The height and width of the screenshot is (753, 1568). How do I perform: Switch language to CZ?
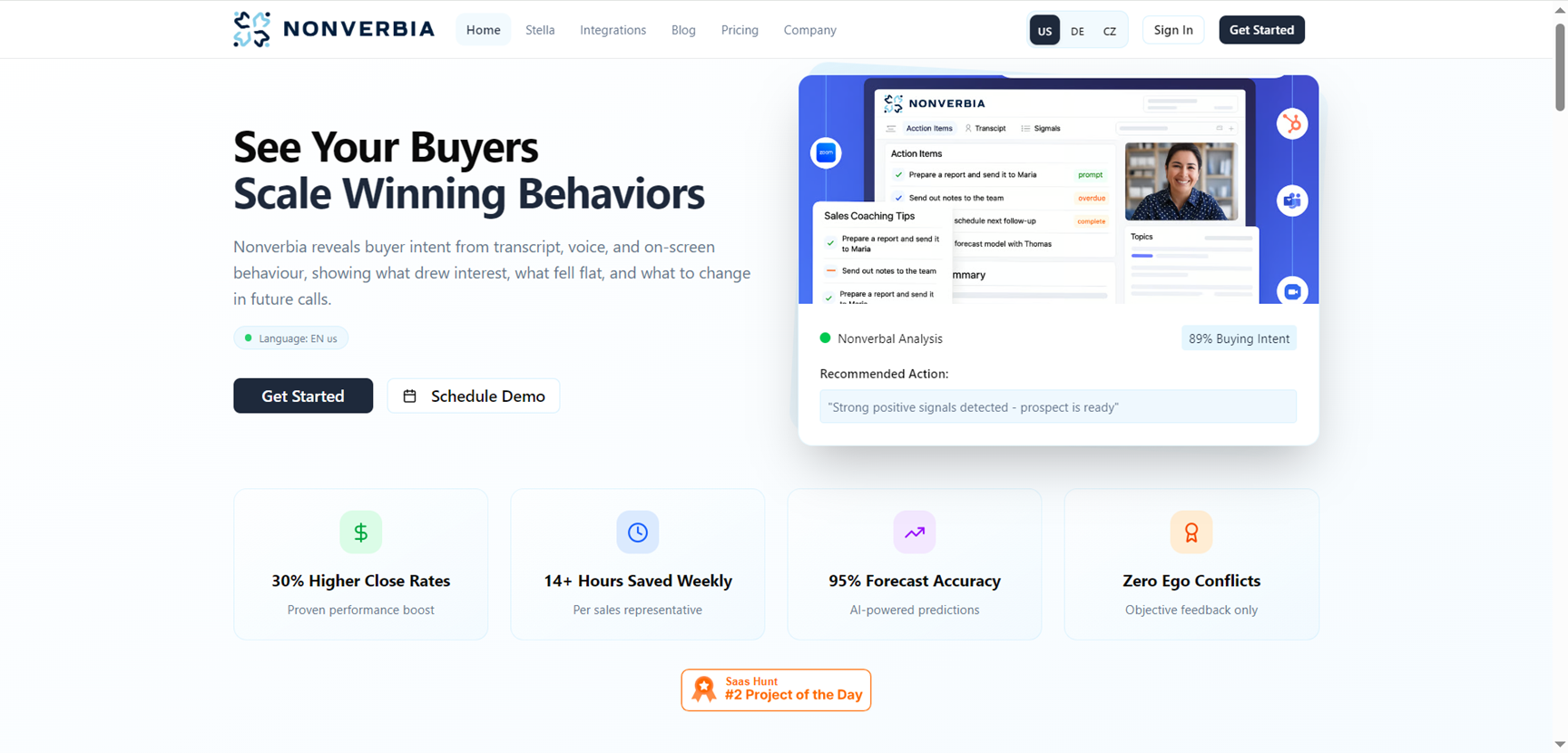[1110, 30]
